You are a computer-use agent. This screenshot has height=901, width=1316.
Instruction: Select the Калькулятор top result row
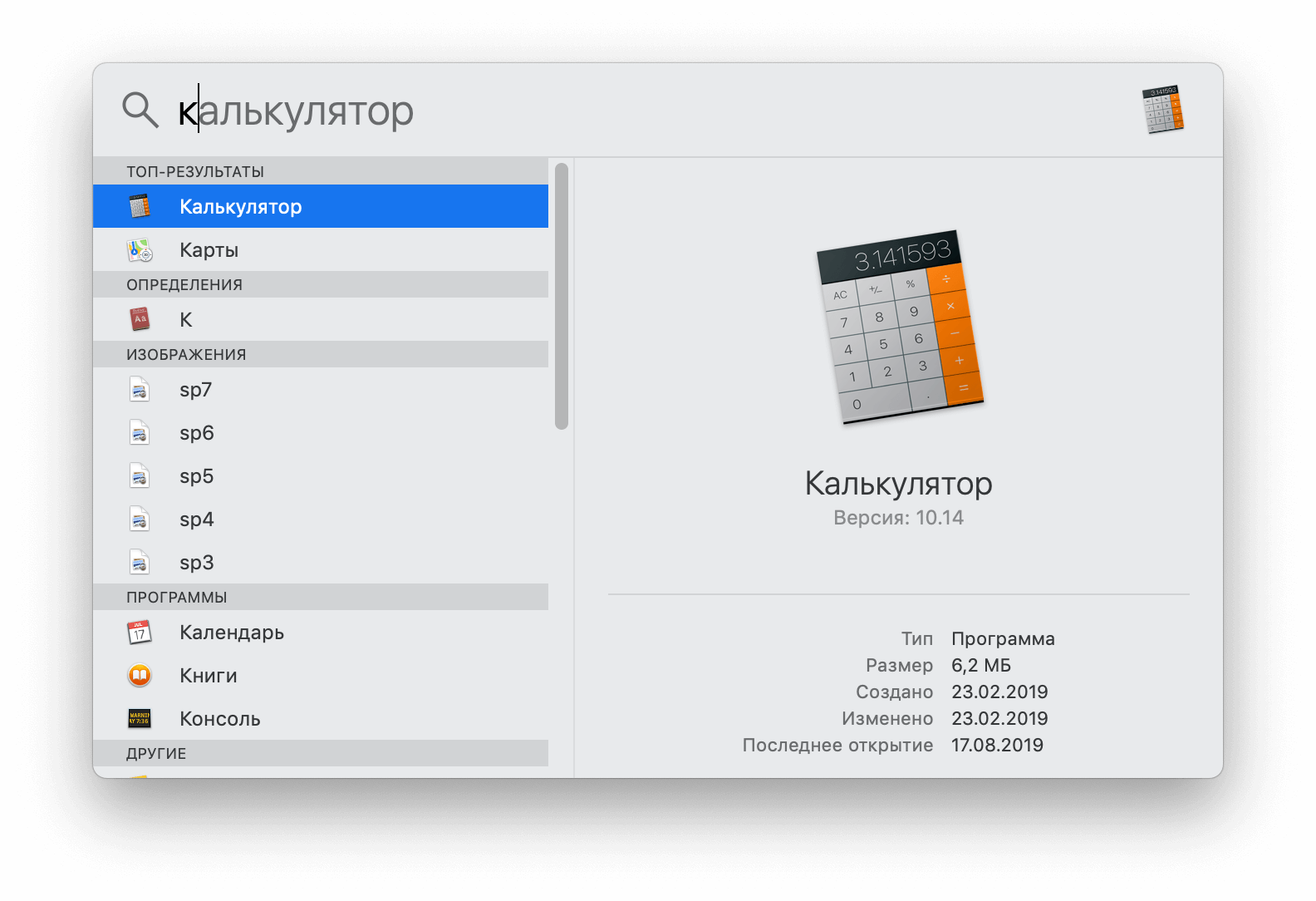[321, 206]
